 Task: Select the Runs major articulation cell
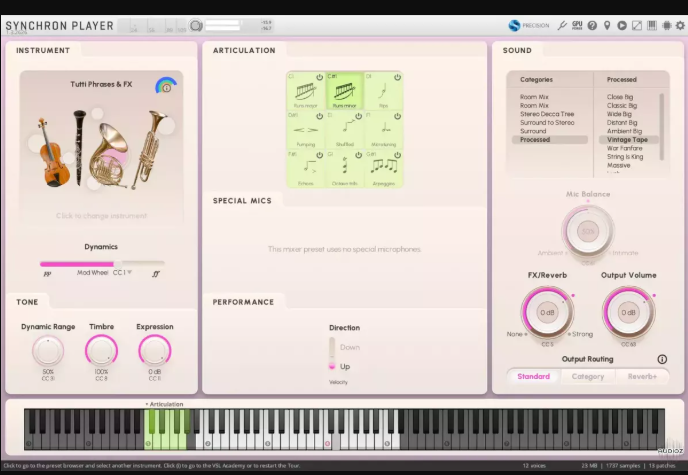click(306, 91)
